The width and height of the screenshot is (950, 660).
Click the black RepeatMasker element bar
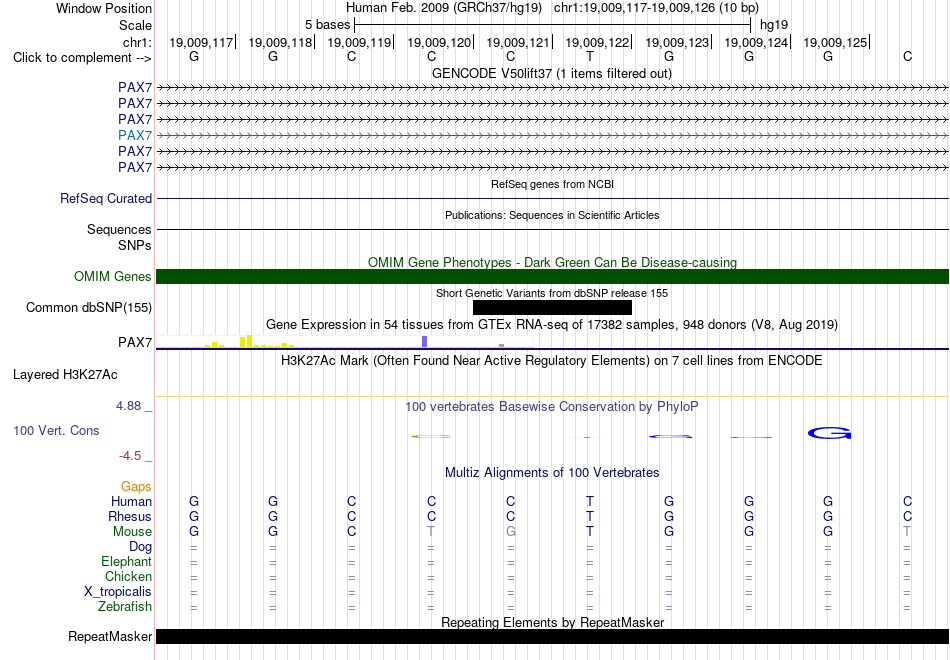click(553, 636)
